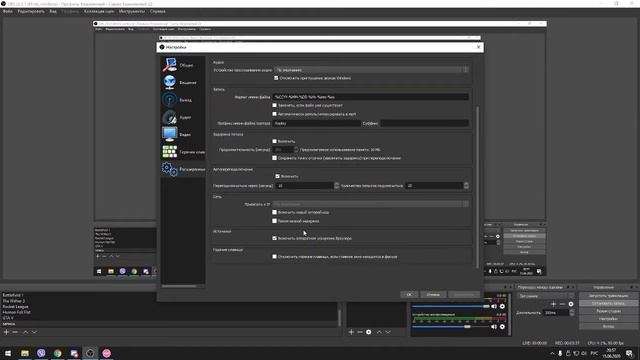Click Start Streaming button in Controls
The height and width of the screenshot is (360, 640).
click(609, 296)
